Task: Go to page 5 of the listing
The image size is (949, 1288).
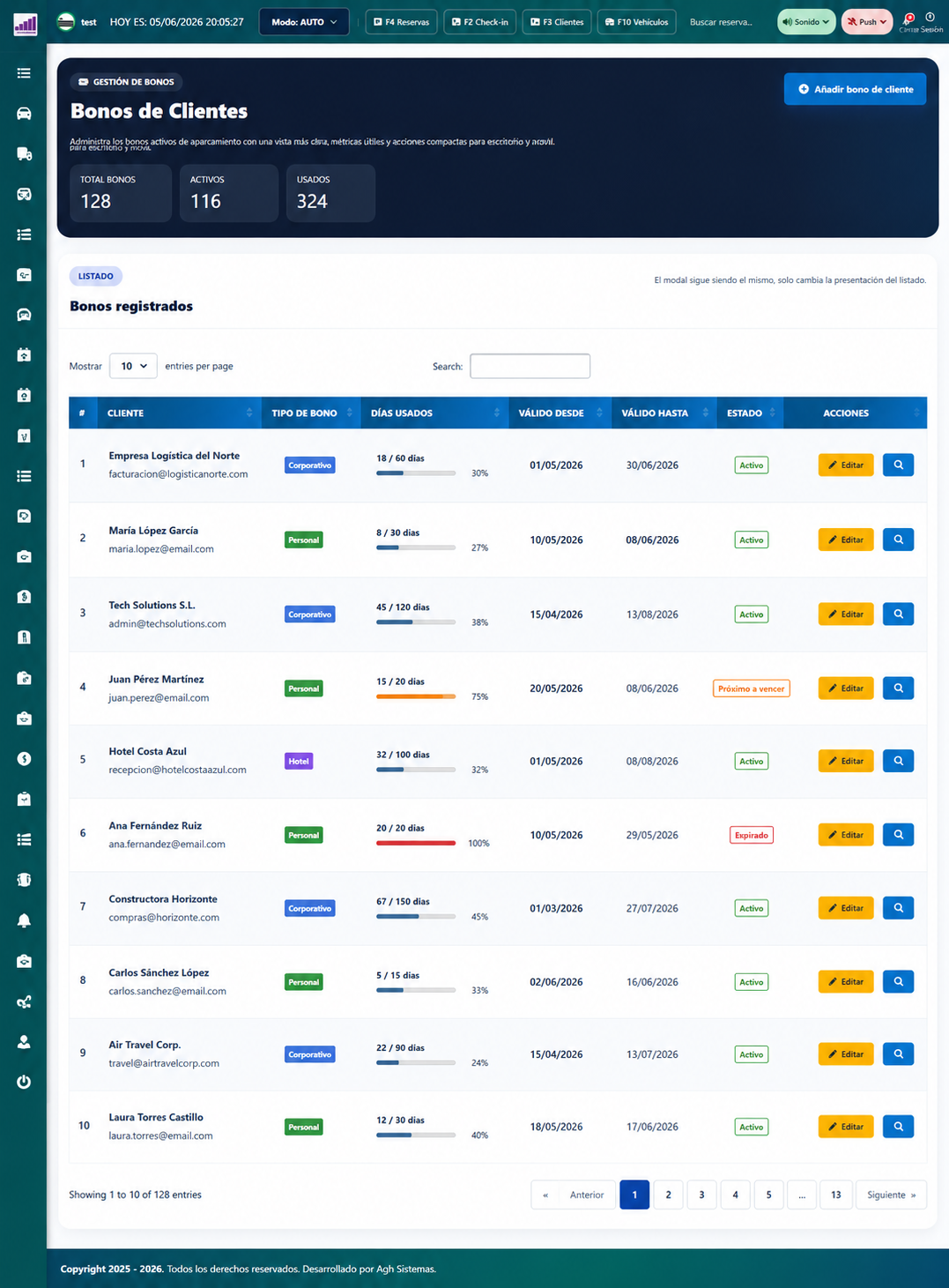Action: tap(768, 1195)
